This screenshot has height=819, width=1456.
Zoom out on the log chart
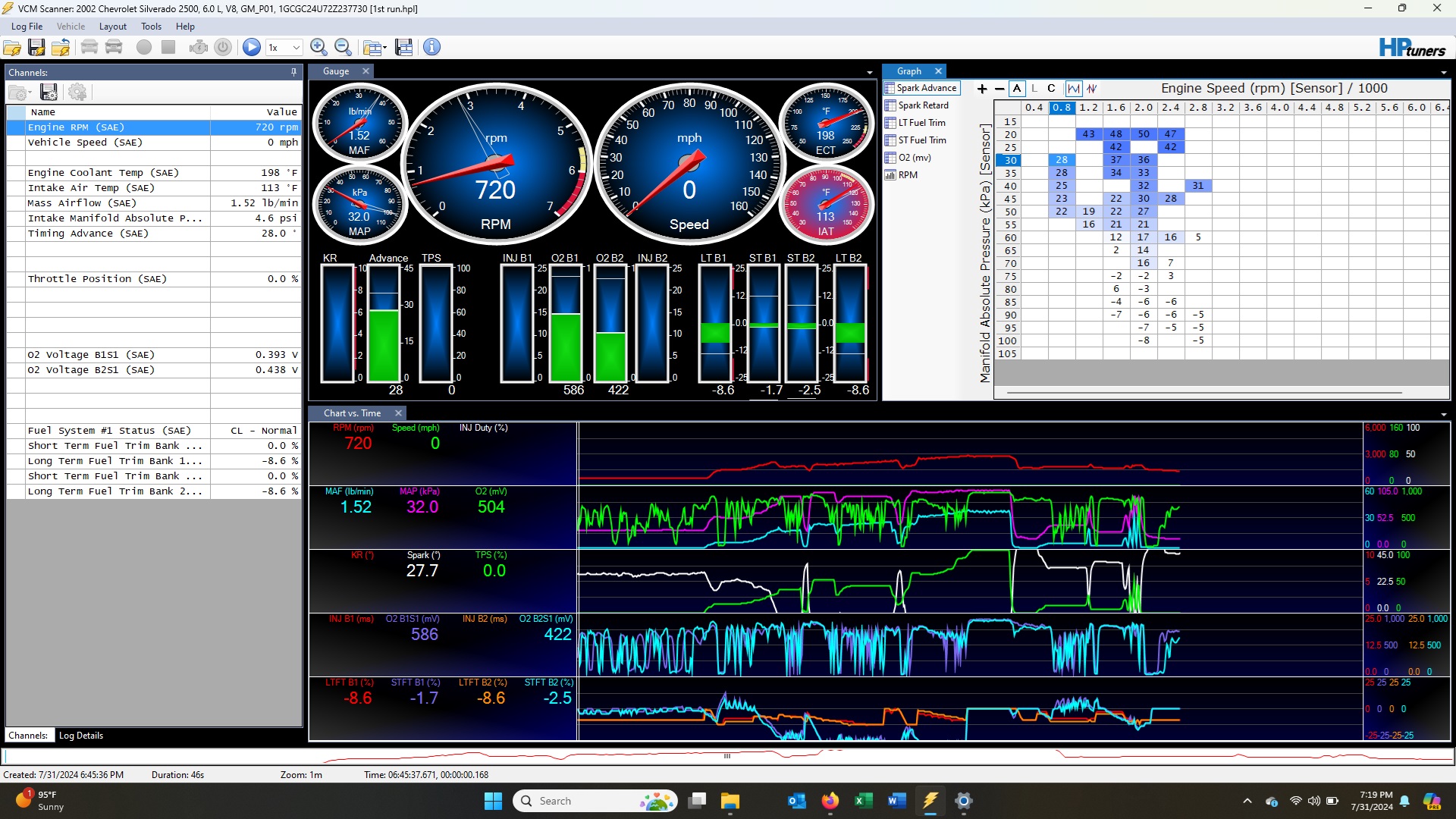[343, 48]
